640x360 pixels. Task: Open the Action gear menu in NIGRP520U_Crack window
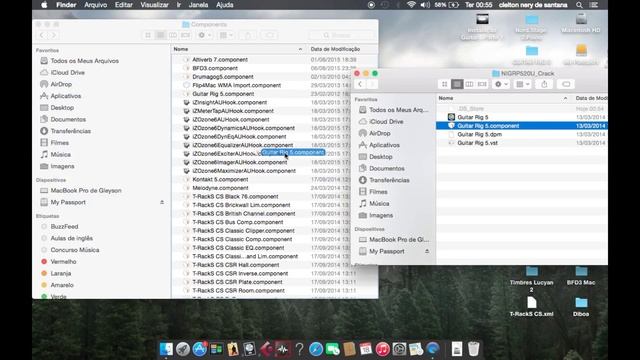(501, 84)
